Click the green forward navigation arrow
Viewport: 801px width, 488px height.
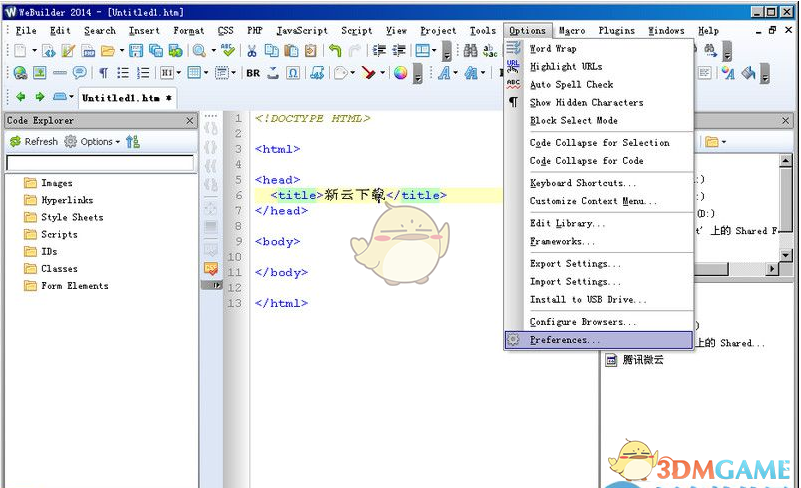(x=40, y=97)
